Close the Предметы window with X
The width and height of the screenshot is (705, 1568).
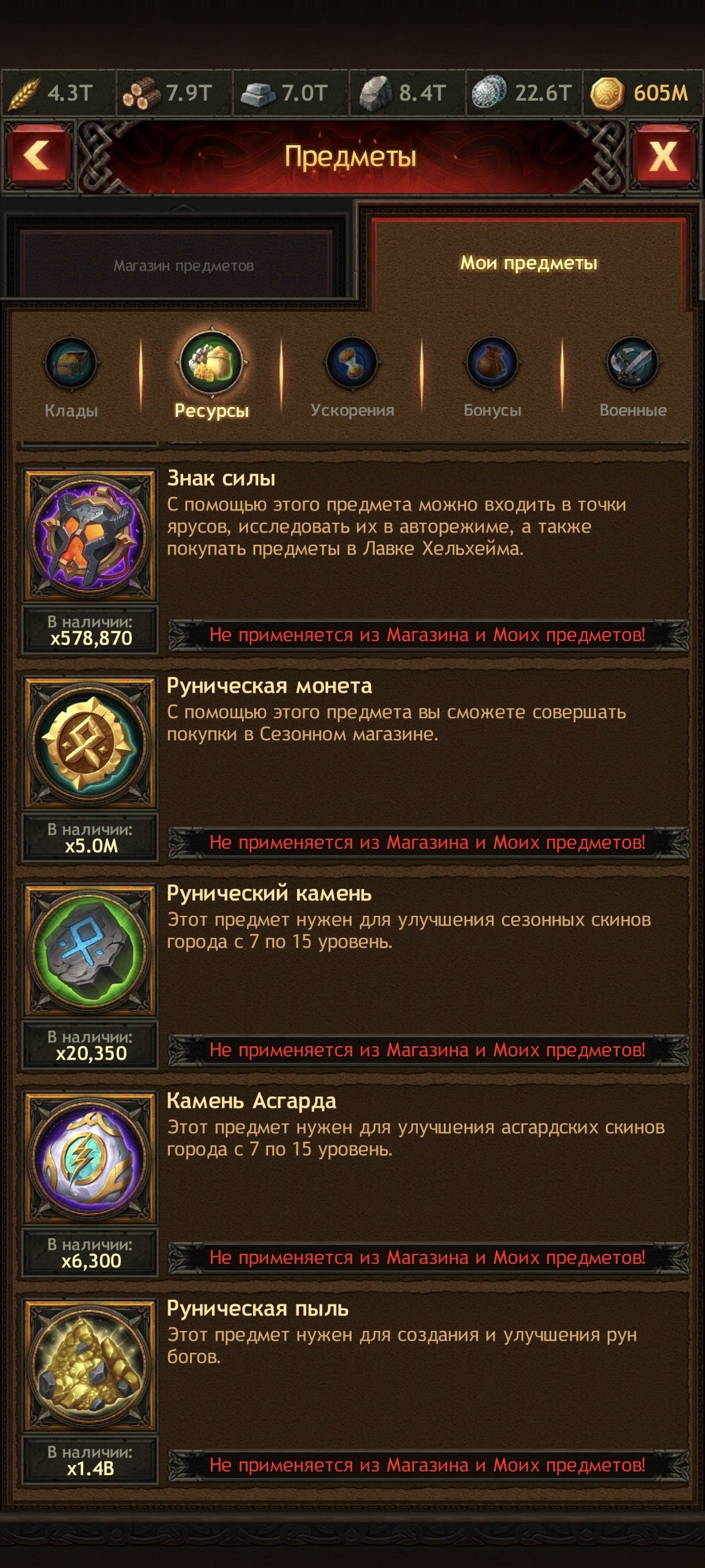(x=663, y=156)
